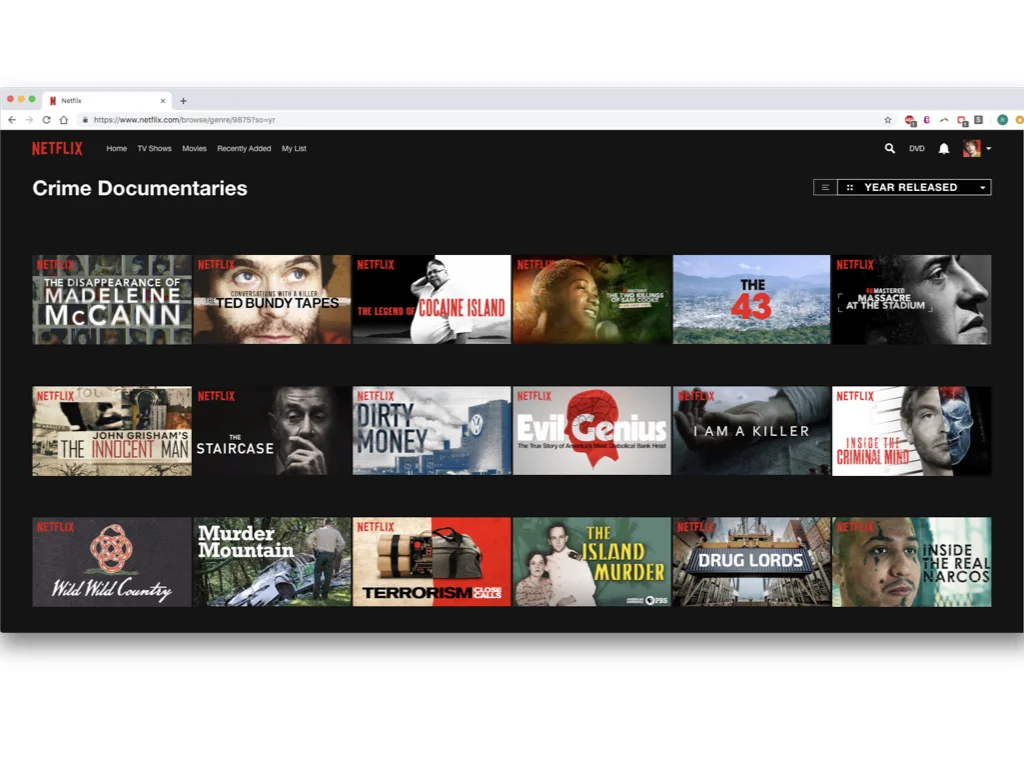Open Inside the Criminal Mind thumbnail
Image resolution: width=1024 pixels, height=768 pixels.
(x=912, y=431)
